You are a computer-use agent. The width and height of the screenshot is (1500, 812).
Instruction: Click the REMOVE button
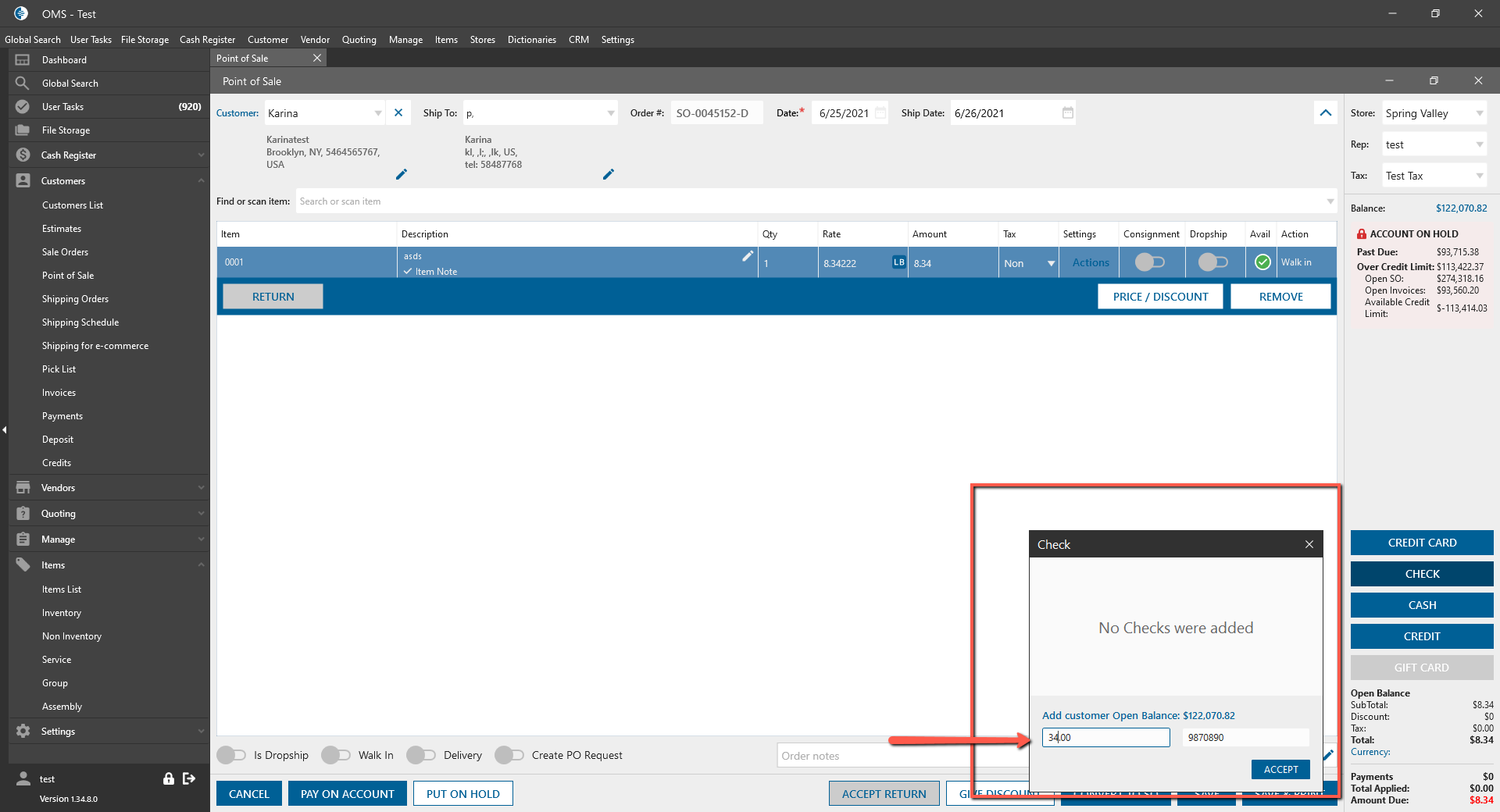(1281, 297)
